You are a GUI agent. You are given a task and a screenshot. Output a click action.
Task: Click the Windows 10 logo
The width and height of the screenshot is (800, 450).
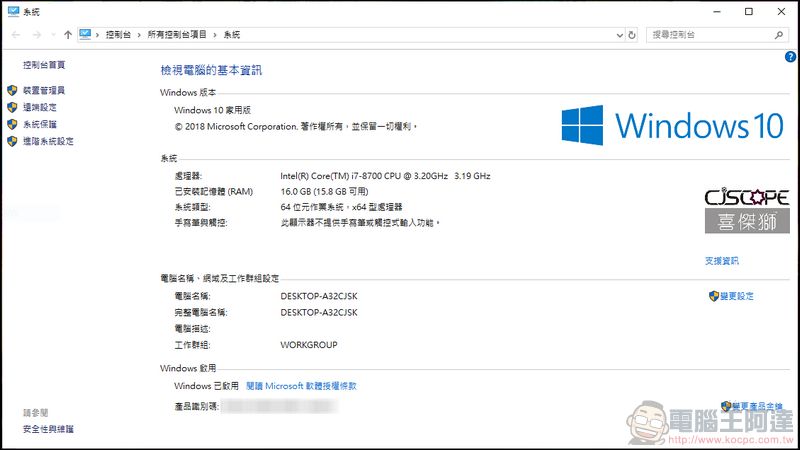[x=672, y=126]
